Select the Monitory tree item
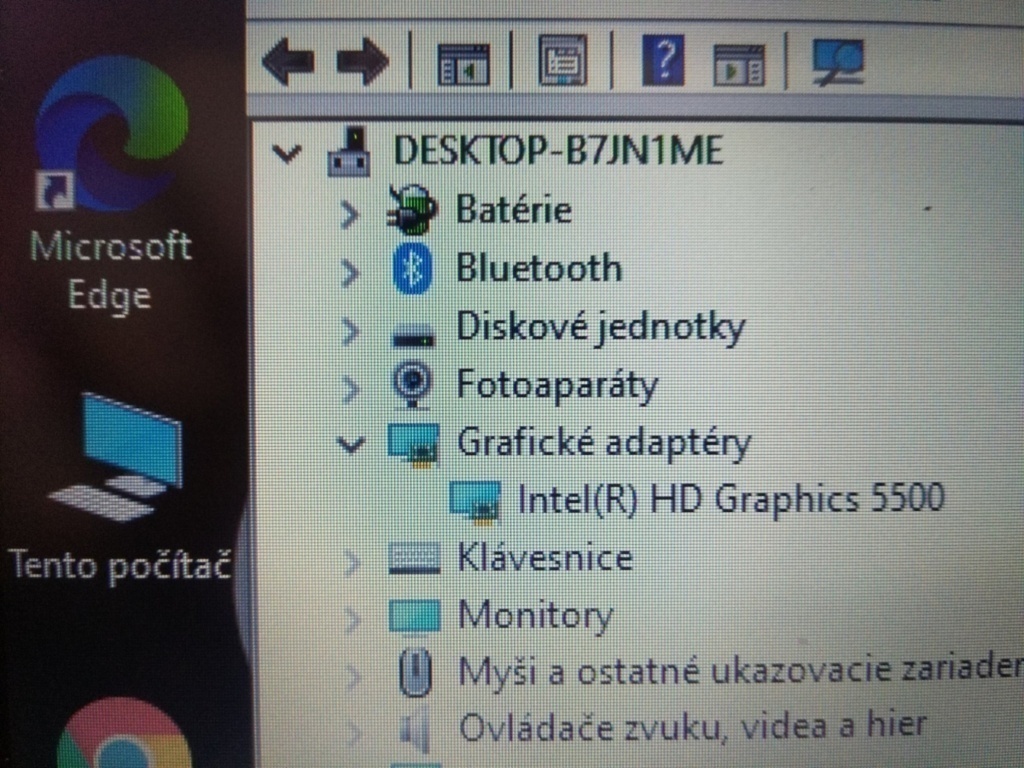Screen dimensions: 1024x768 [535, 615]
